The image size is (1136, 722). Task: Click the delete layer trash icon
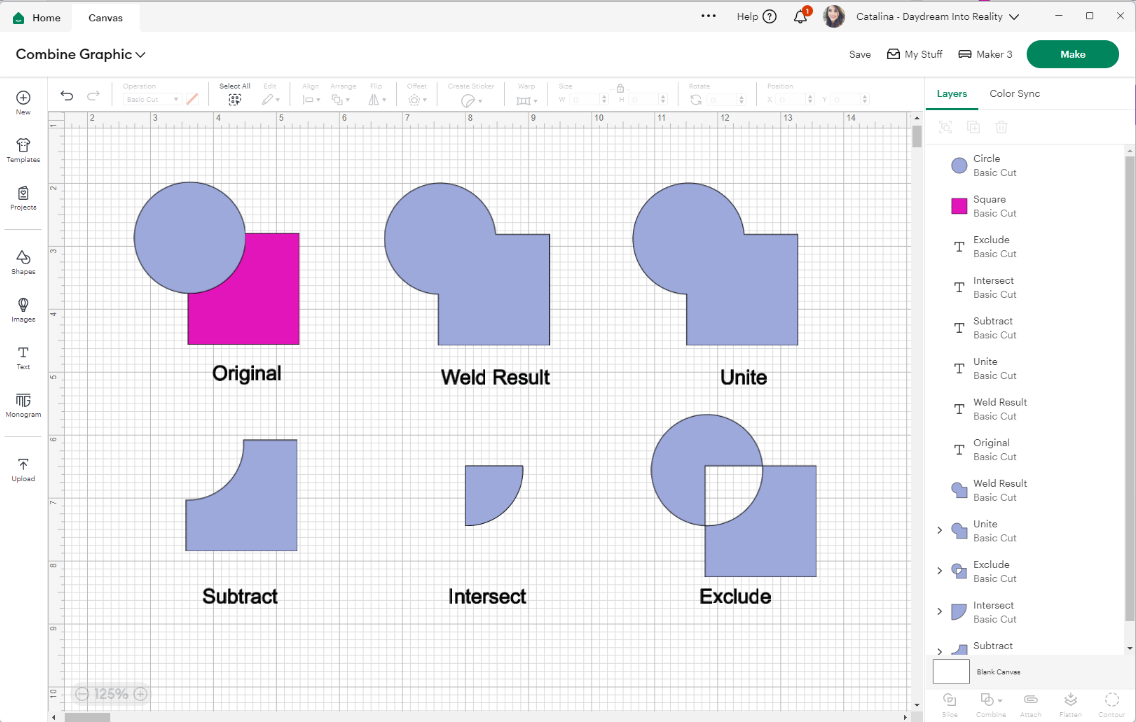[1001, 127]
